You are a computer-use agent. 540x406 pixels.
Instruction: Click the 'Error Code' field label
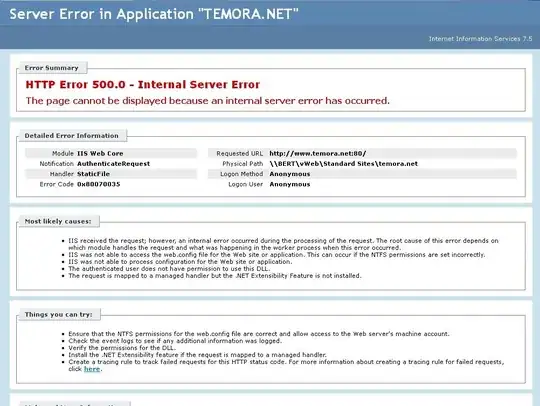click(56, 184)
